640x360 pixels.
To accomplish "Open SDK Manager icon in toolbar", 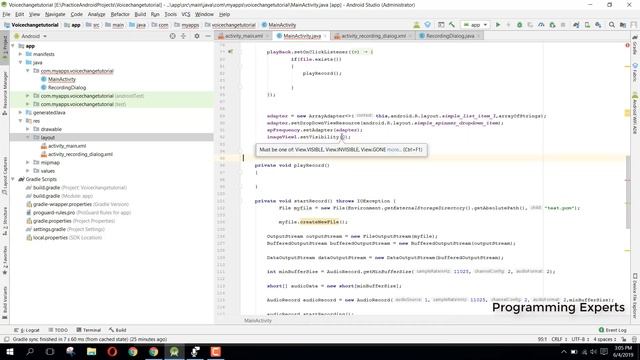I will (598, 25).
